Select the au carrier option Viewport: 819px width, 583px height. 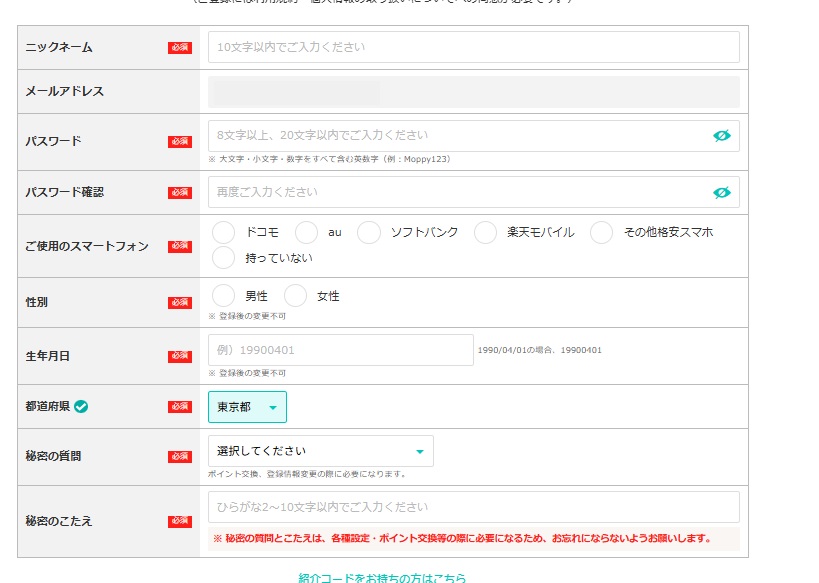307,232
